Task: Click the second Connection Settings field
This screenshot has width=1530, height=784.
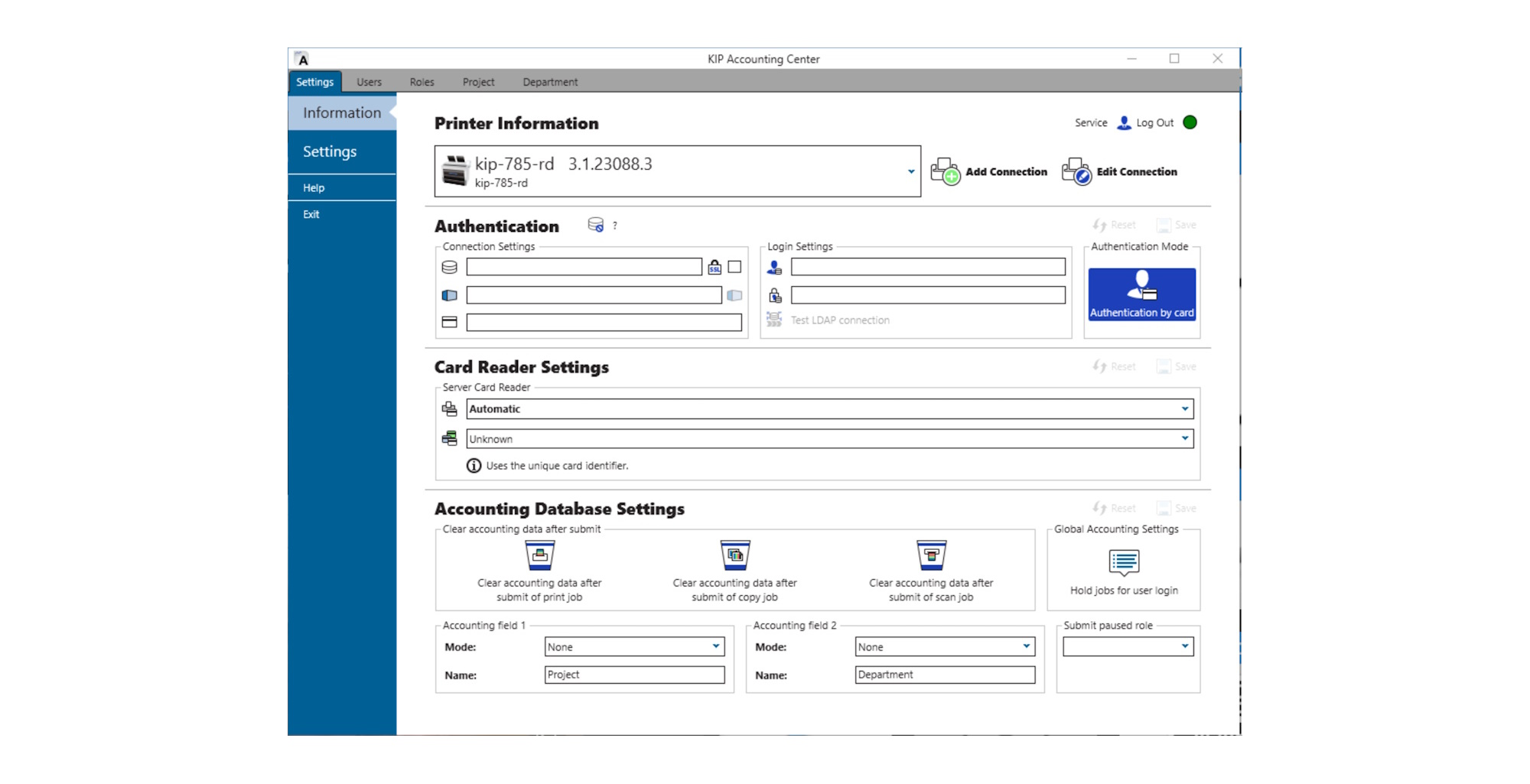Action: [x=594, y=295]
